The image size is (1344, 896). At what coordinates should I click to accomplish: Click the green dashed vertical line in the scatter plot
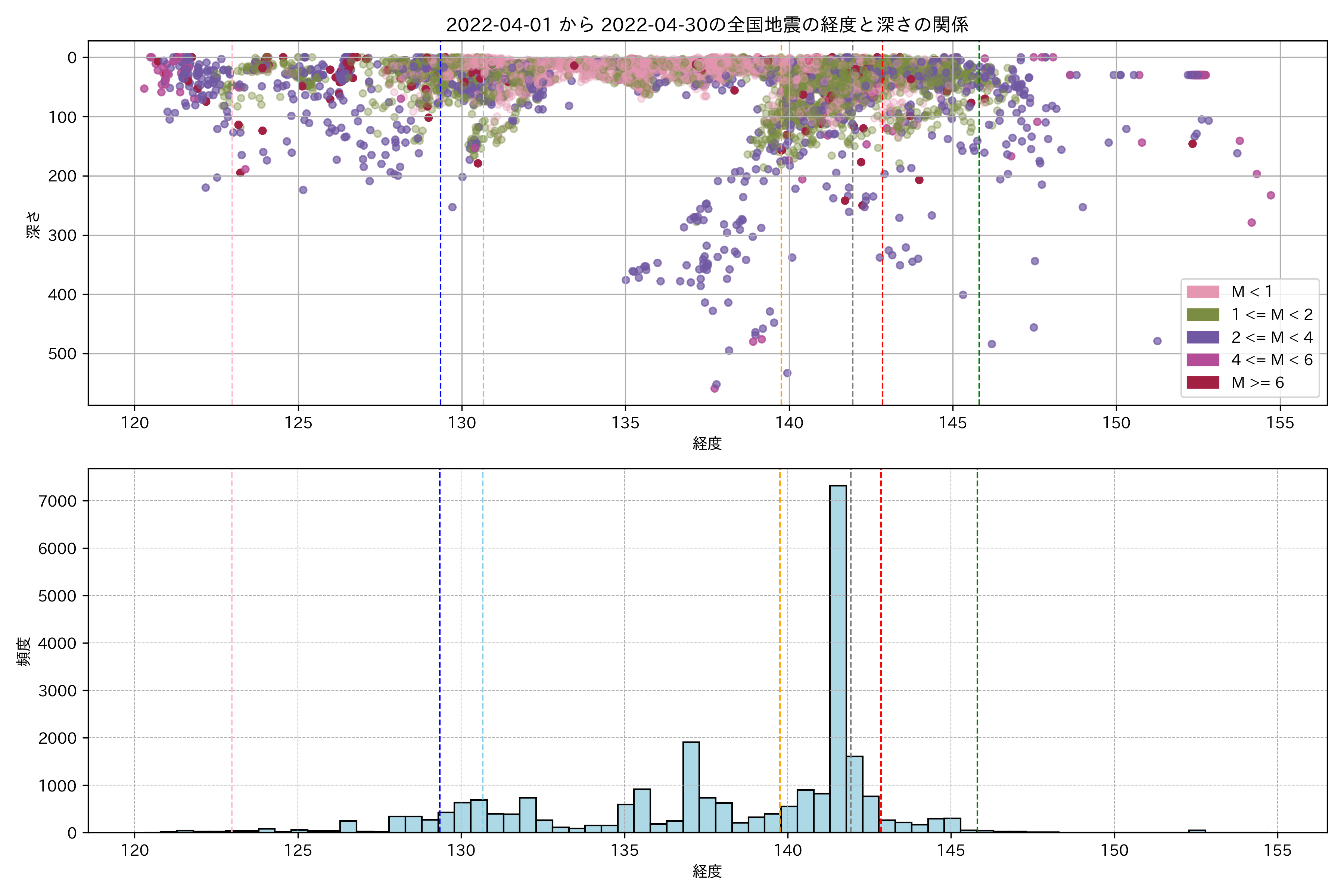click(979, 228)
